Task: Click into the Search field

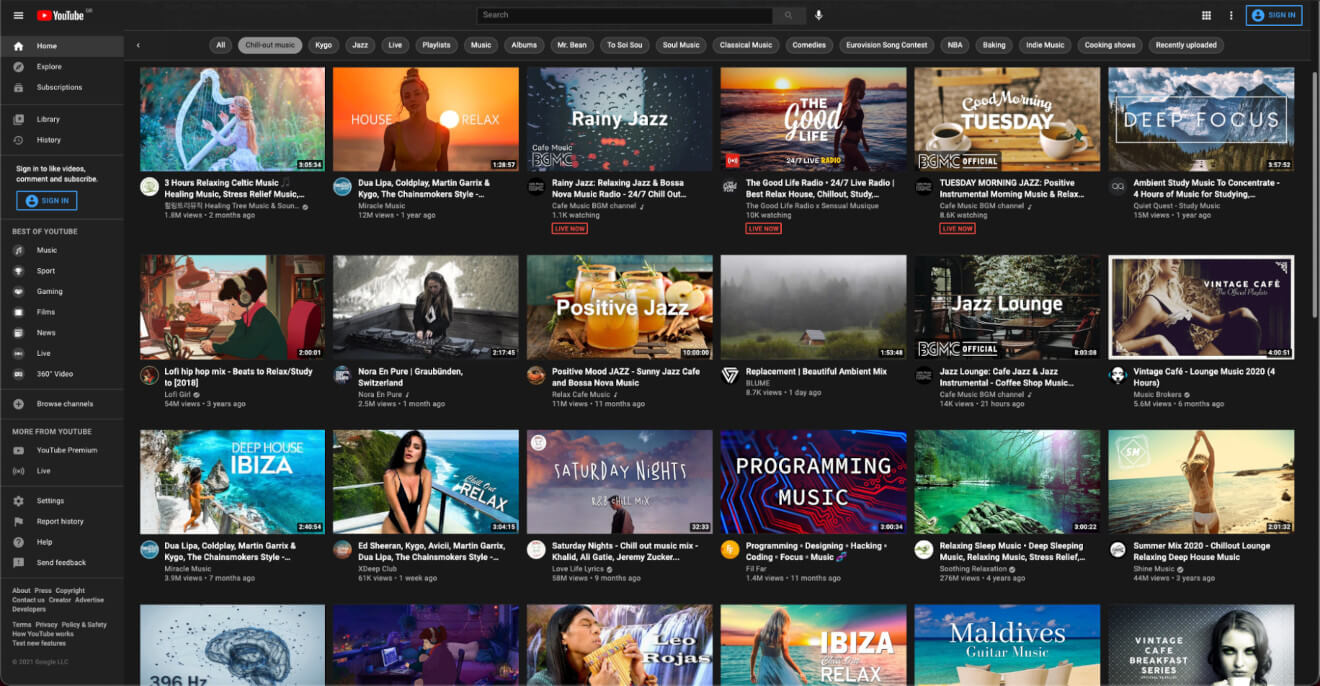Action: tap(625, 15)
